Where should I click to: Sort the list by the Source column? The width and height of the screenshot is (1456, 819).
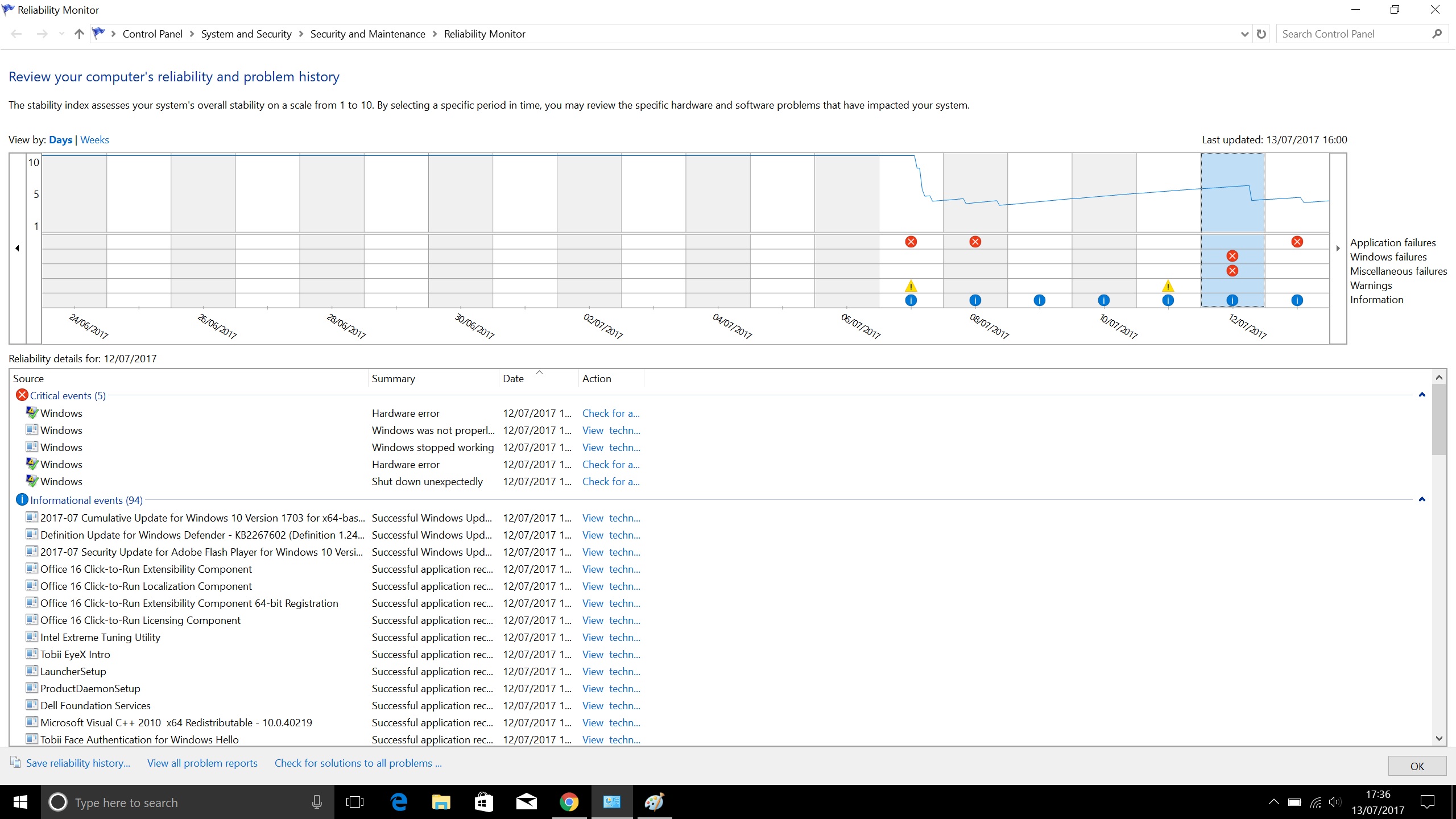(x=189, y=379)
